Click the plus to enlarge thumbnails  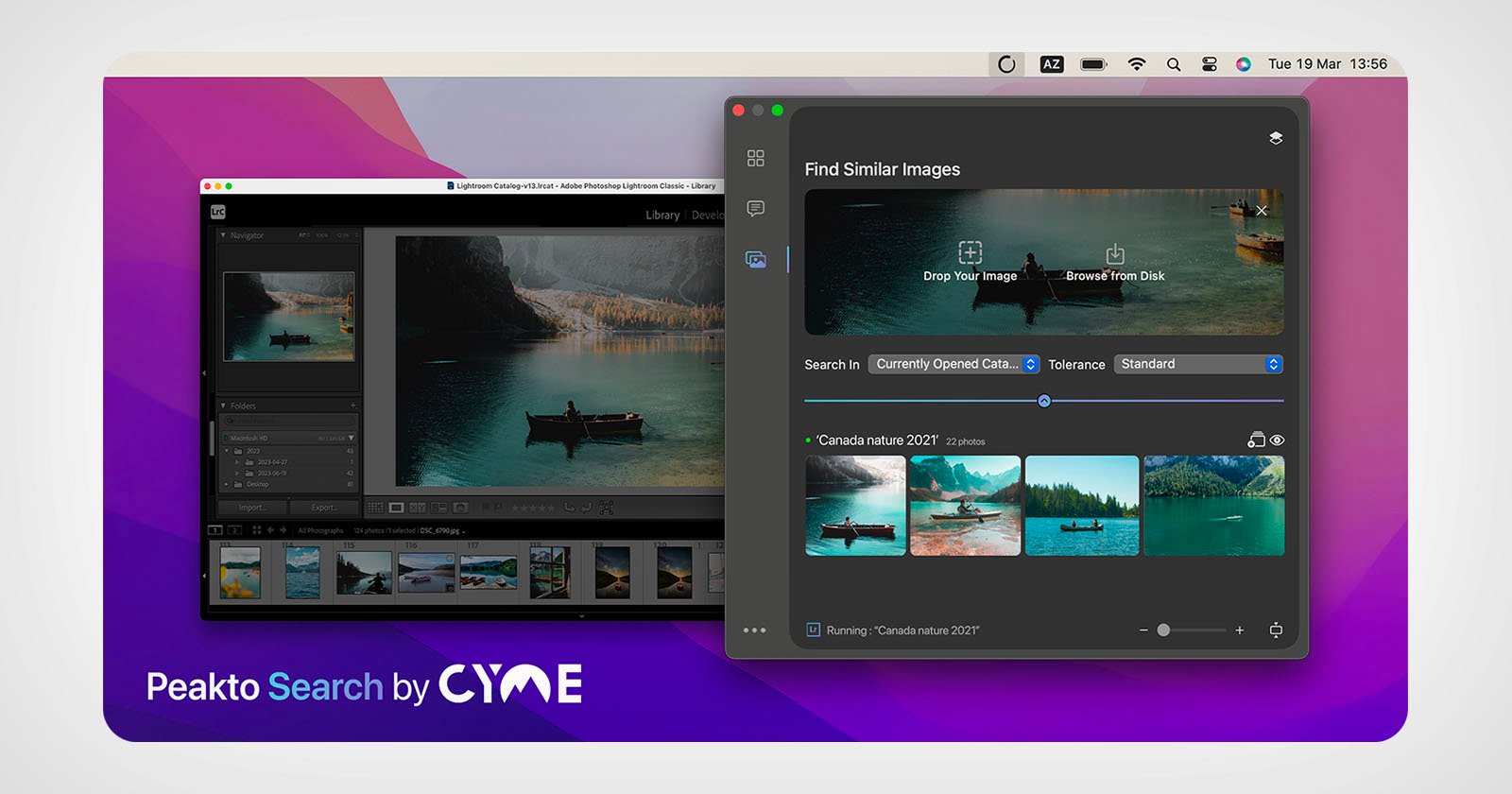pos(1240,630)
